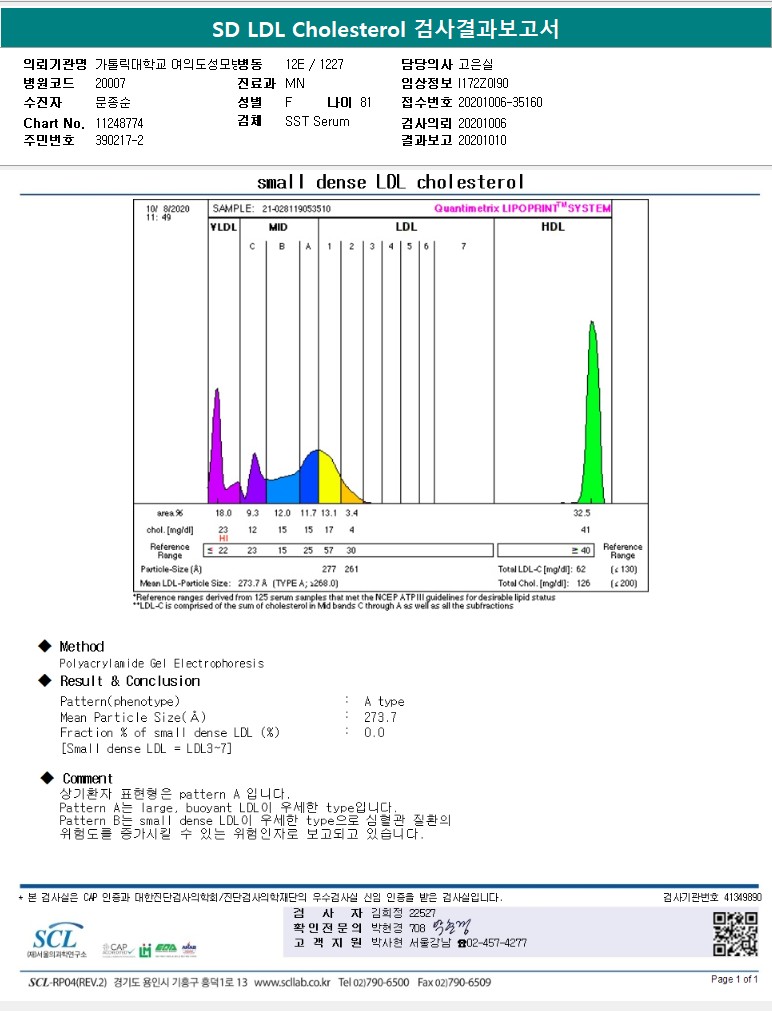Click the www.scllab.co.kr website address

(292, 982)
